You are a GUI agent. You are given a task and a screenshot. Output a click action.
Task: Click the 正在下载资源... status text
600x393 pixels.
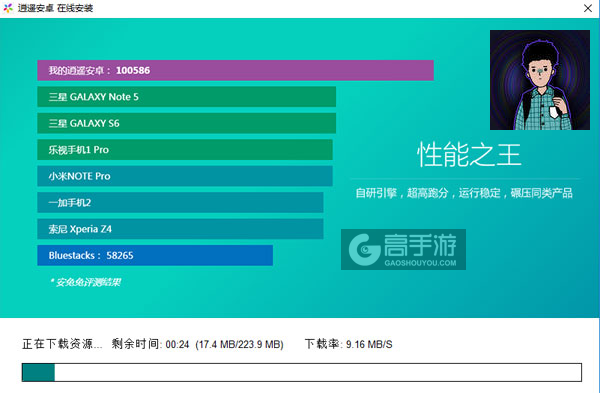[62, 344]
